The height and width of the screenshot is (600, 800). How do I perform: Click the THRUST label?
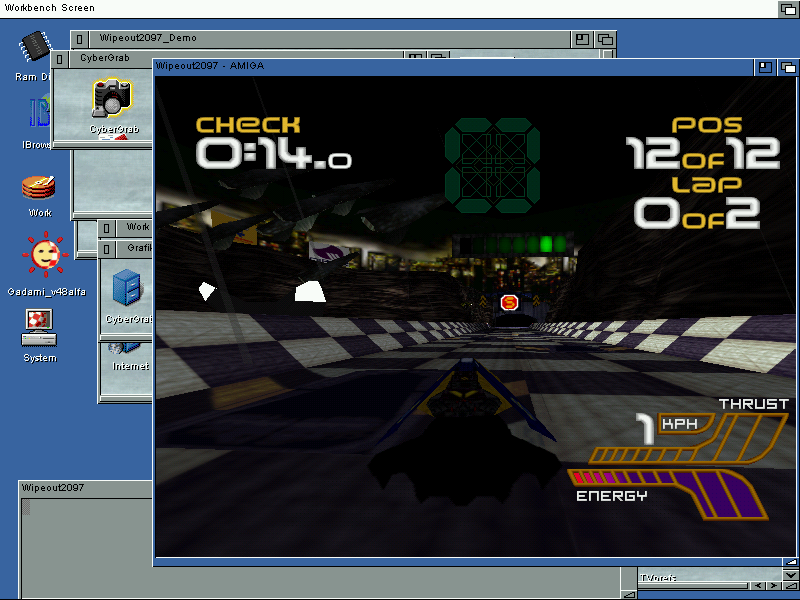[754, 404]
